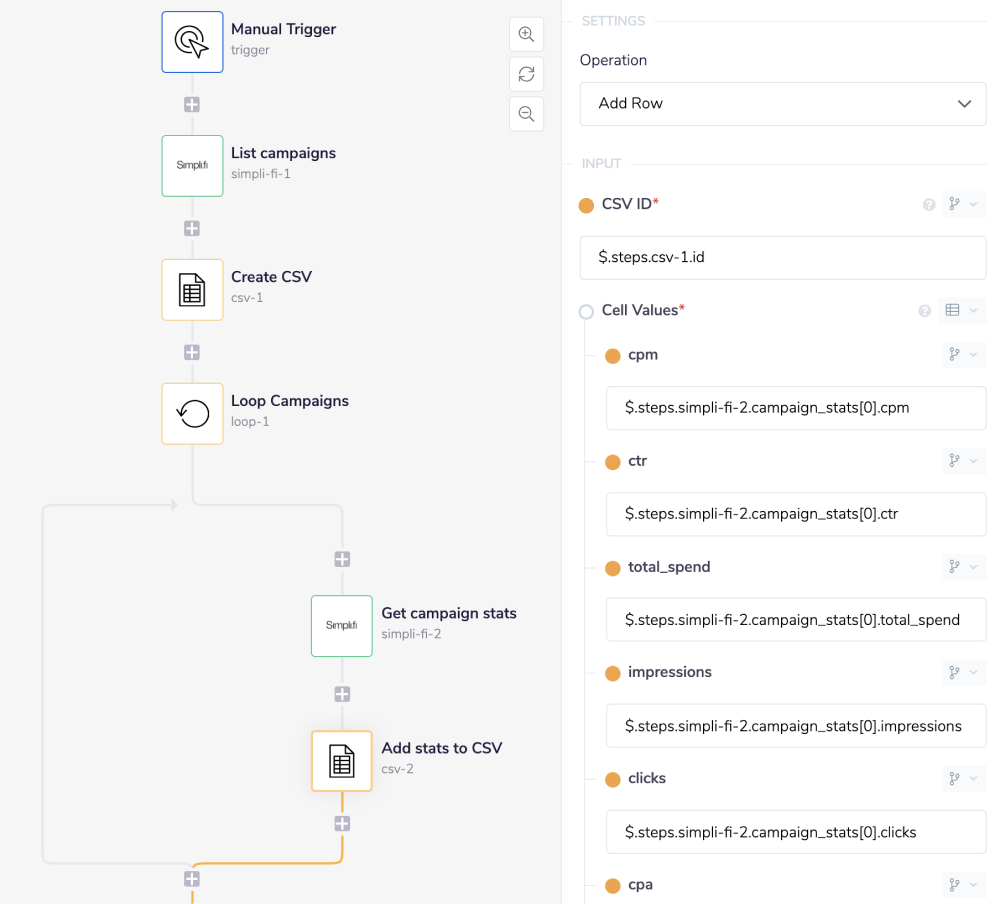Select the Loop Campaigns node icon

click(192, 414)
